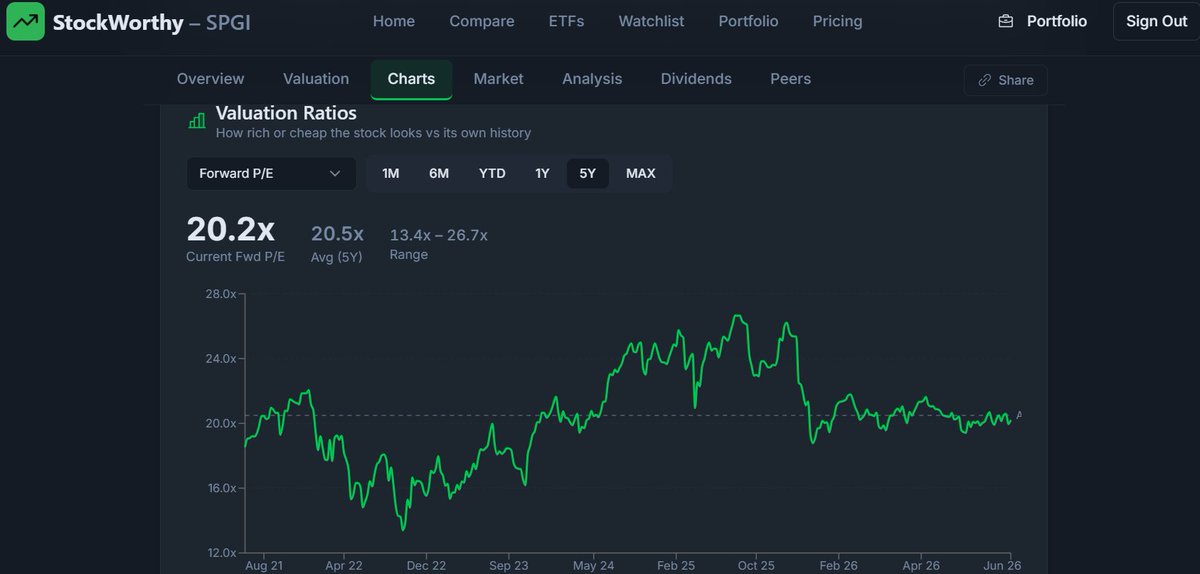Click the StockWorthy green logo icon

[25, 21]
